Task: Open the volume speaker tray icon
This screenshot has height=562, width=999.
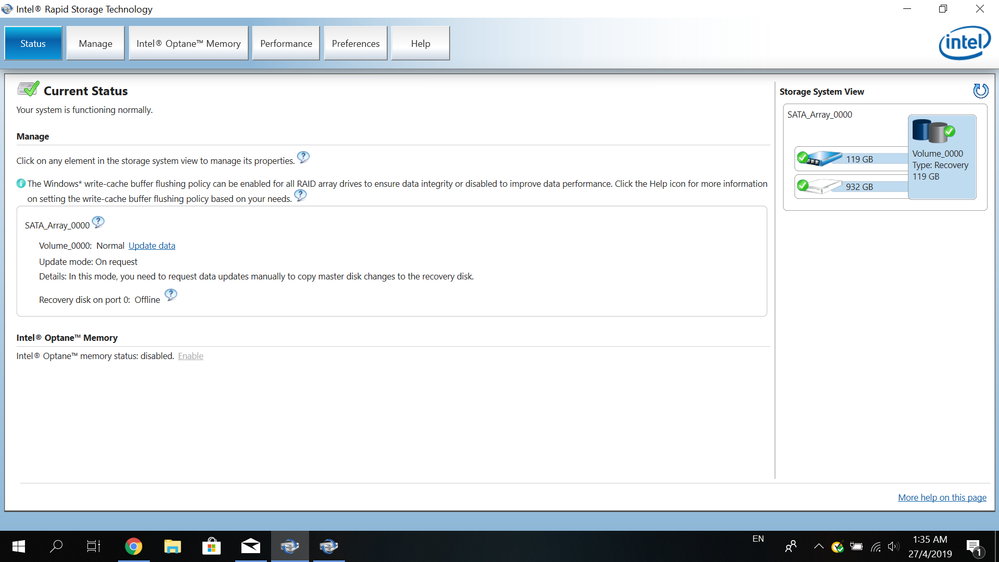Action: coord(894,547)
